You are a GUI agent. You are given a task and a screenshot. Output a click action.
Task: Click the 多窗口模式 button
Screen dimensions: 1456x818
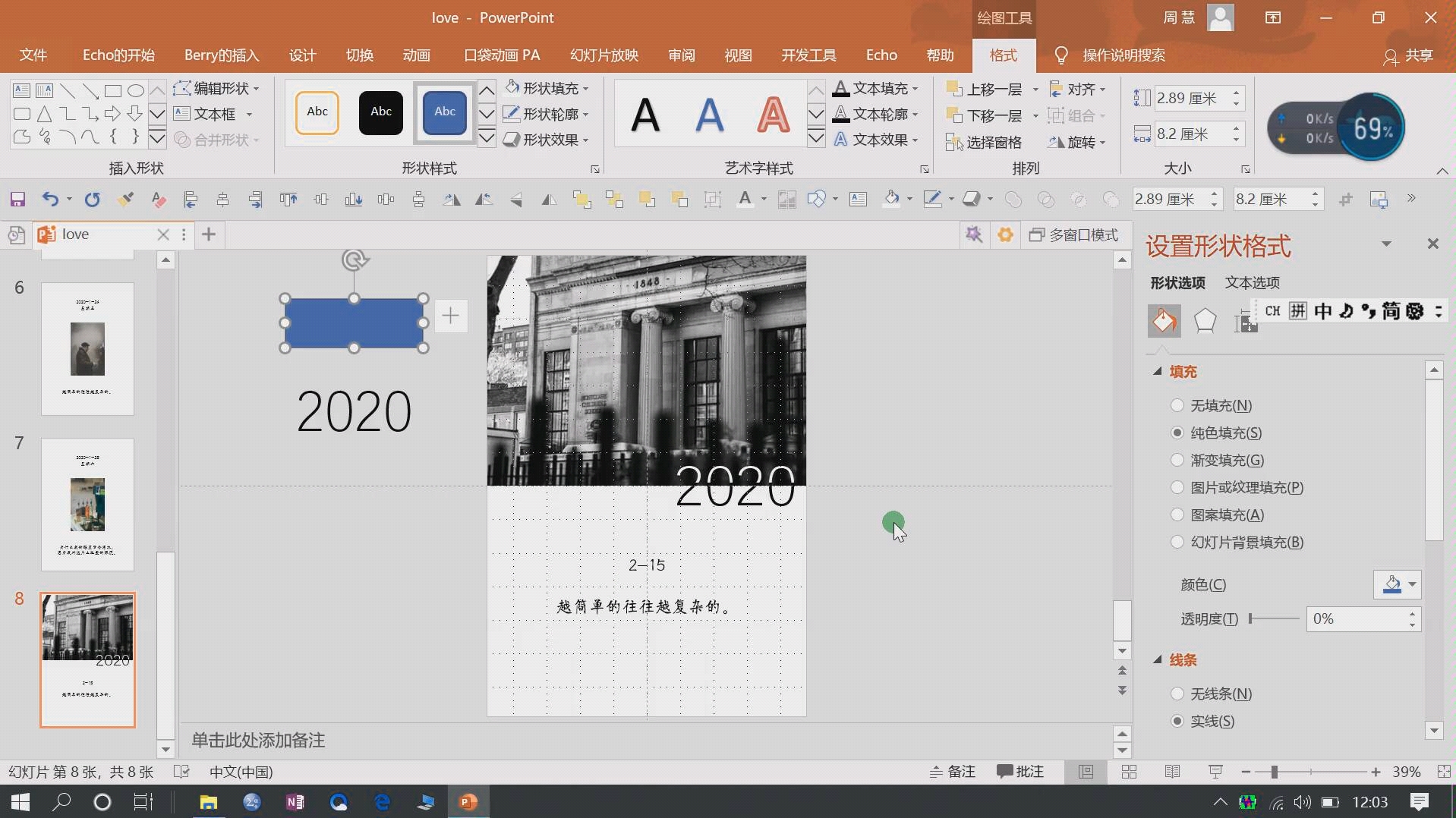tap(1075, 234)
